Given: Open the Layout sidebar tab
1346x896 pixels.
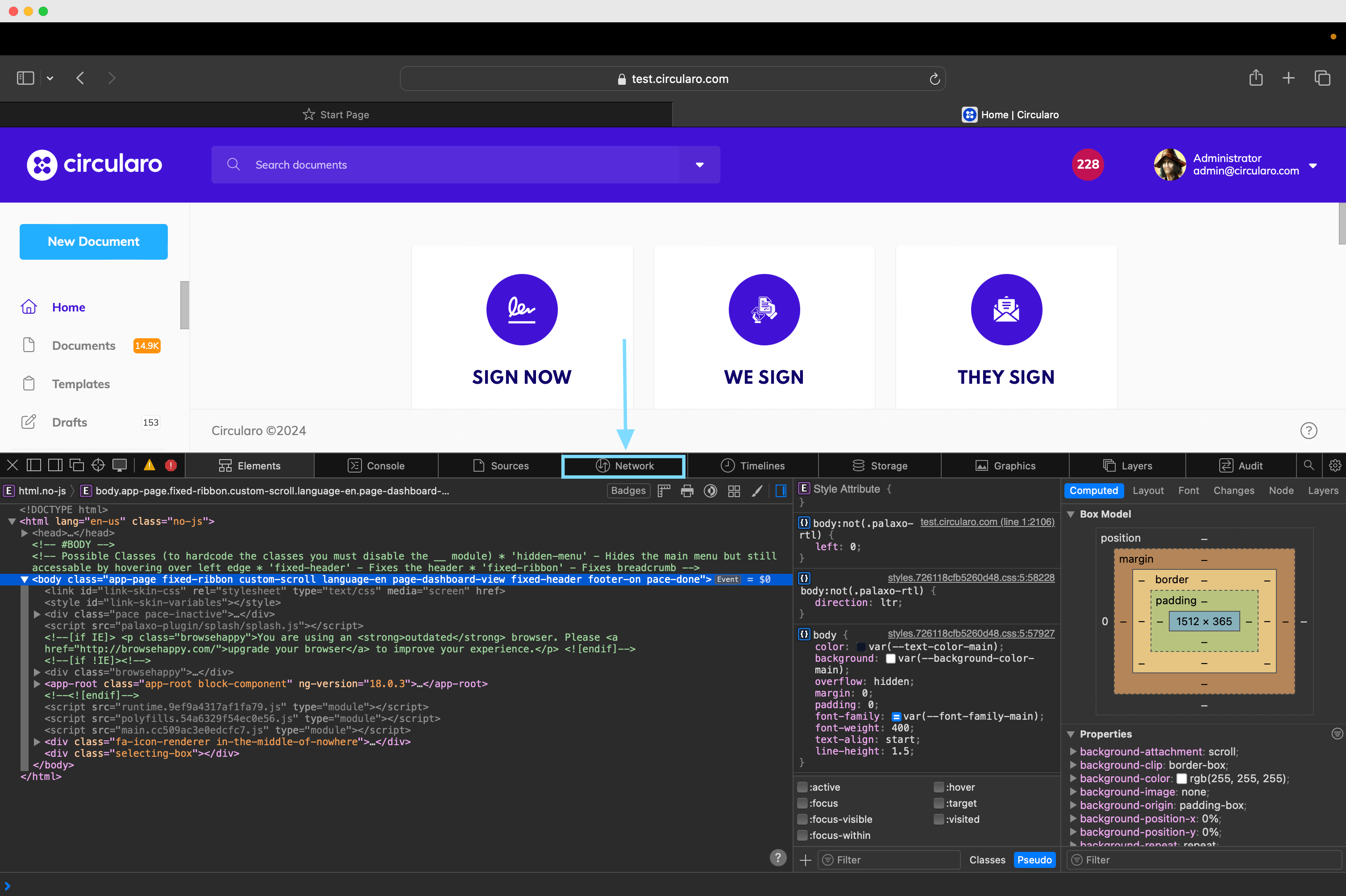Looking at the screenshot, I should point(1148,490).
